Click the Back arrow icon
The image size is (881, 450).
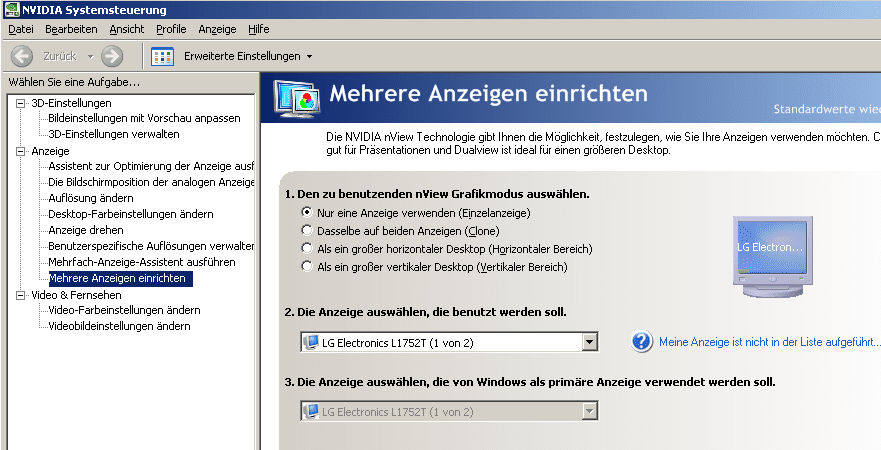click(x=22, y=56)
